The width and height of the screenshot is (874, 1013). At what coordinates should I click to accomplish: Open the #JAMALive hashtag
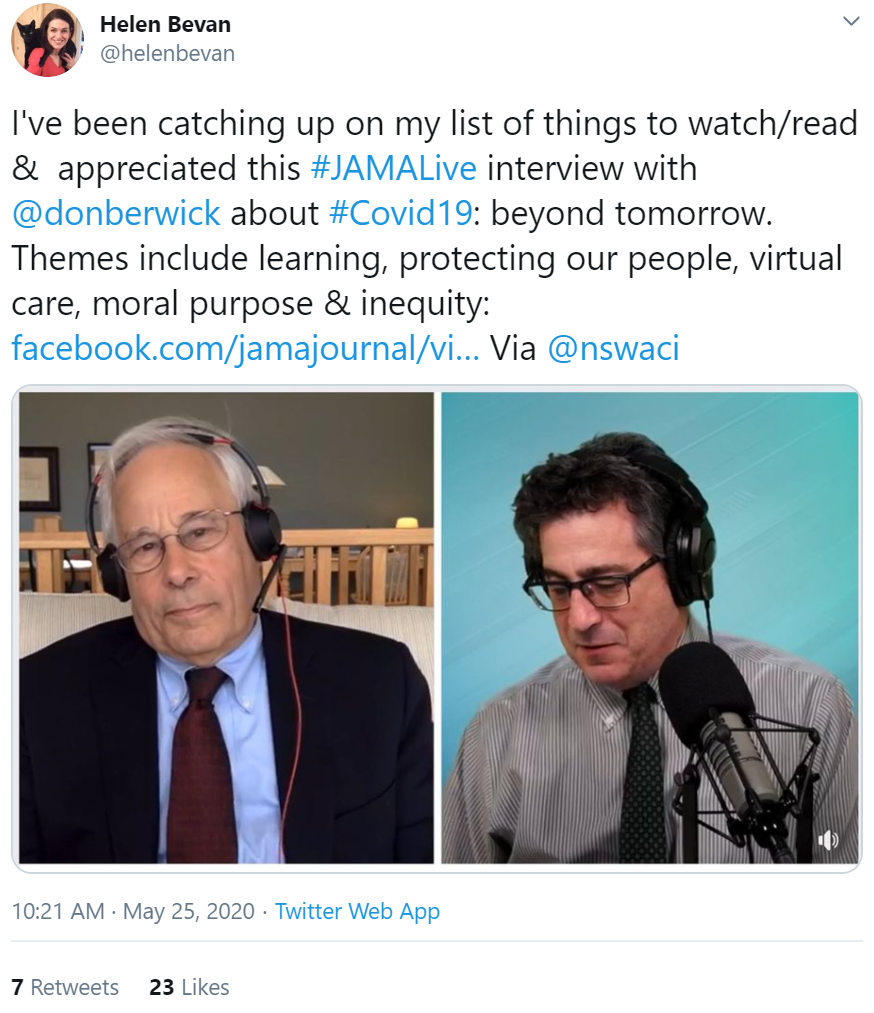(393, 168)
